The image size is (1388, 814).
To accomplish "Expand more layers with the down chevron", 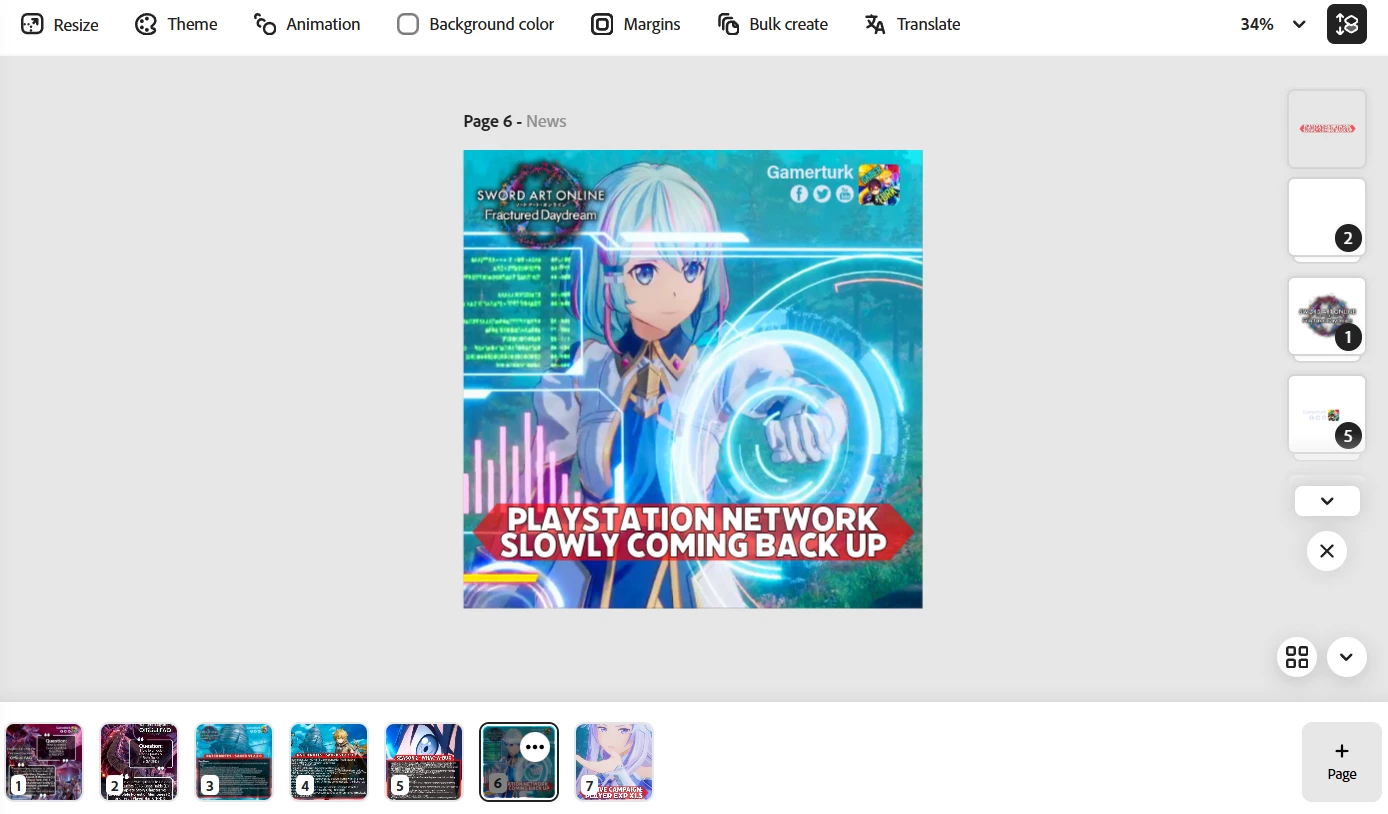I will tap(1327, 501).
